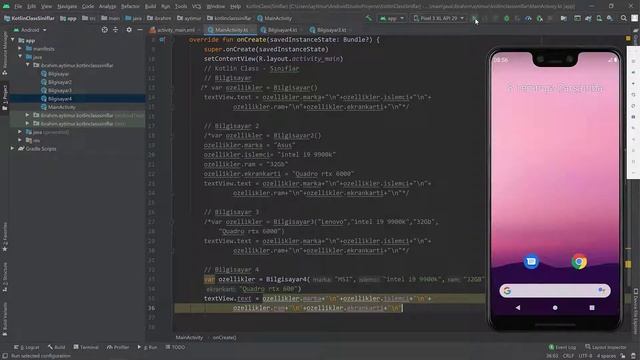Expand the res folder node
The image size is (640, 360).
[x=20, y=140]
